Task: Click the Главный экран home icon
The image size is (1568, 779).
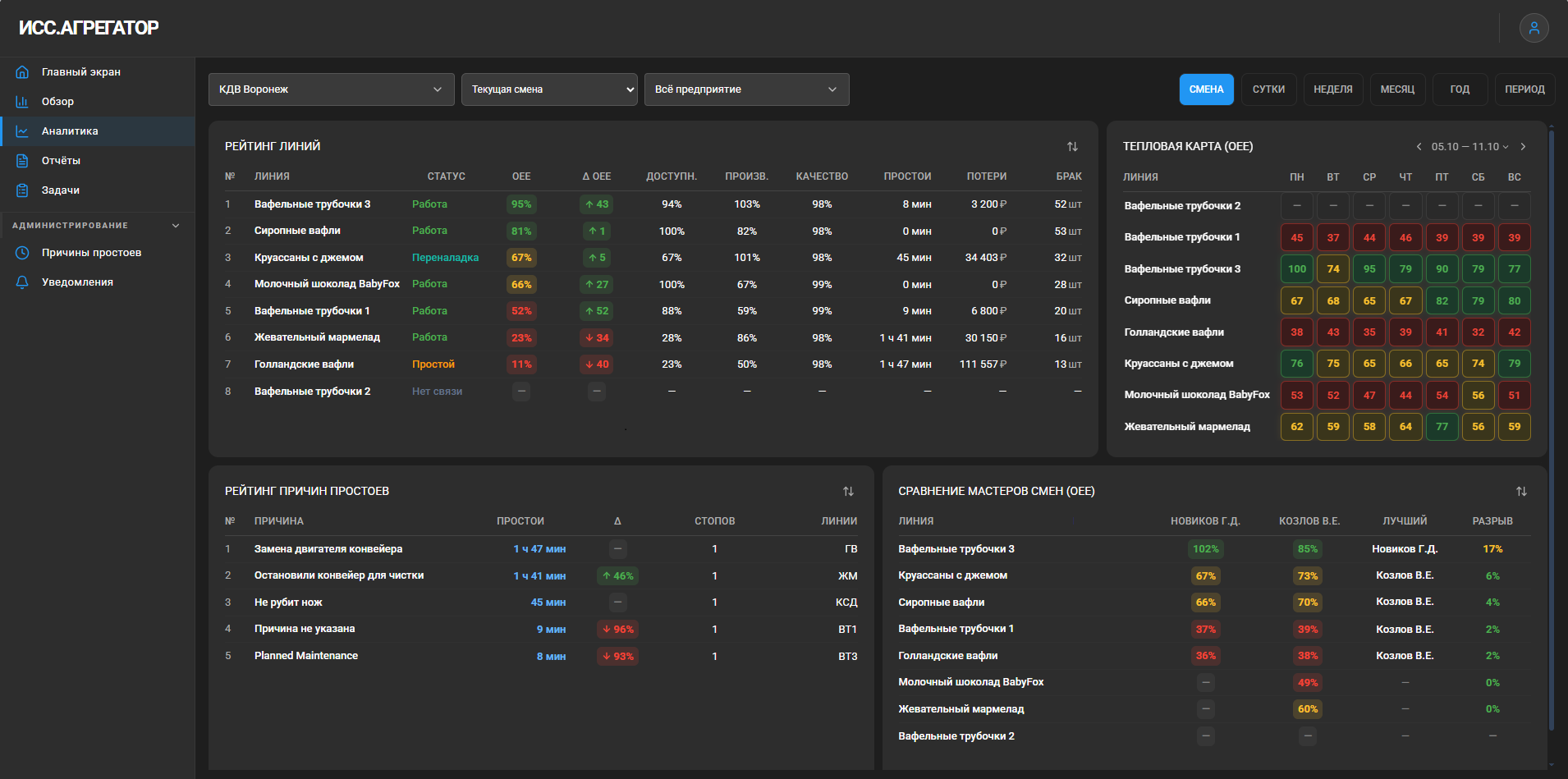Action: click(22, 72)
